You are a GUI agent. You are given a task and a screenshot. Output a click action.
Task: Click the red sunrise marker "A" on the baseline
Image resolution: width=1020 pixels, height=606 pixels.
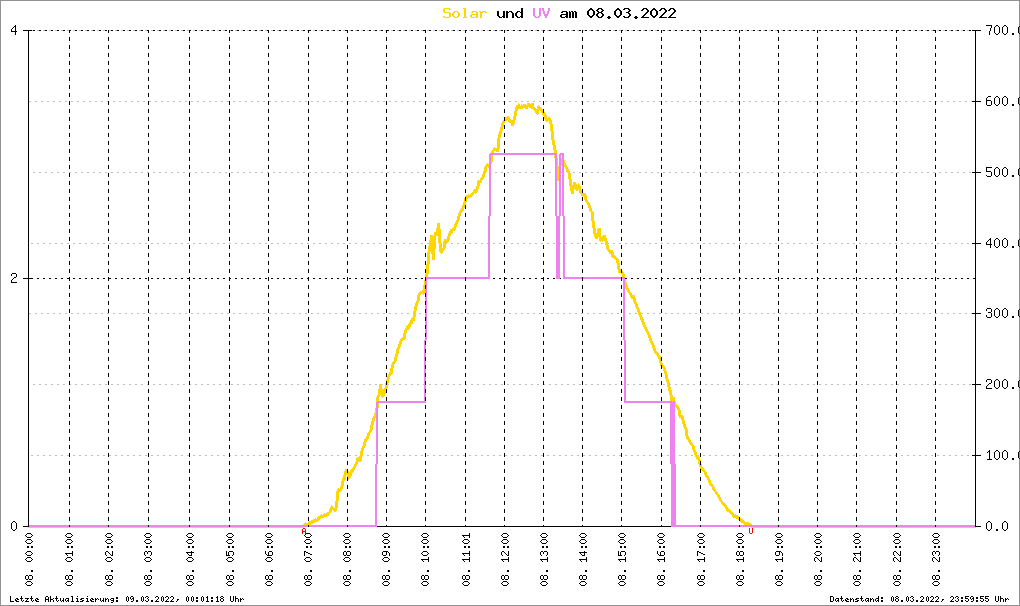click(x=304, y=531)
